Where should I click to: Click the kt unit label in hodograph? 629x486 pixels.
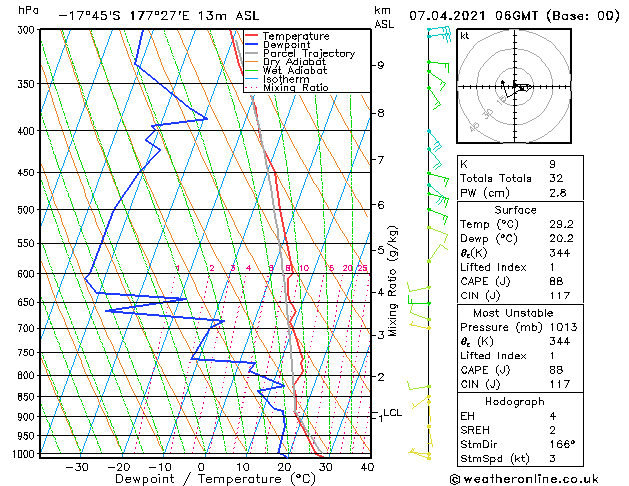coord(465,36)
